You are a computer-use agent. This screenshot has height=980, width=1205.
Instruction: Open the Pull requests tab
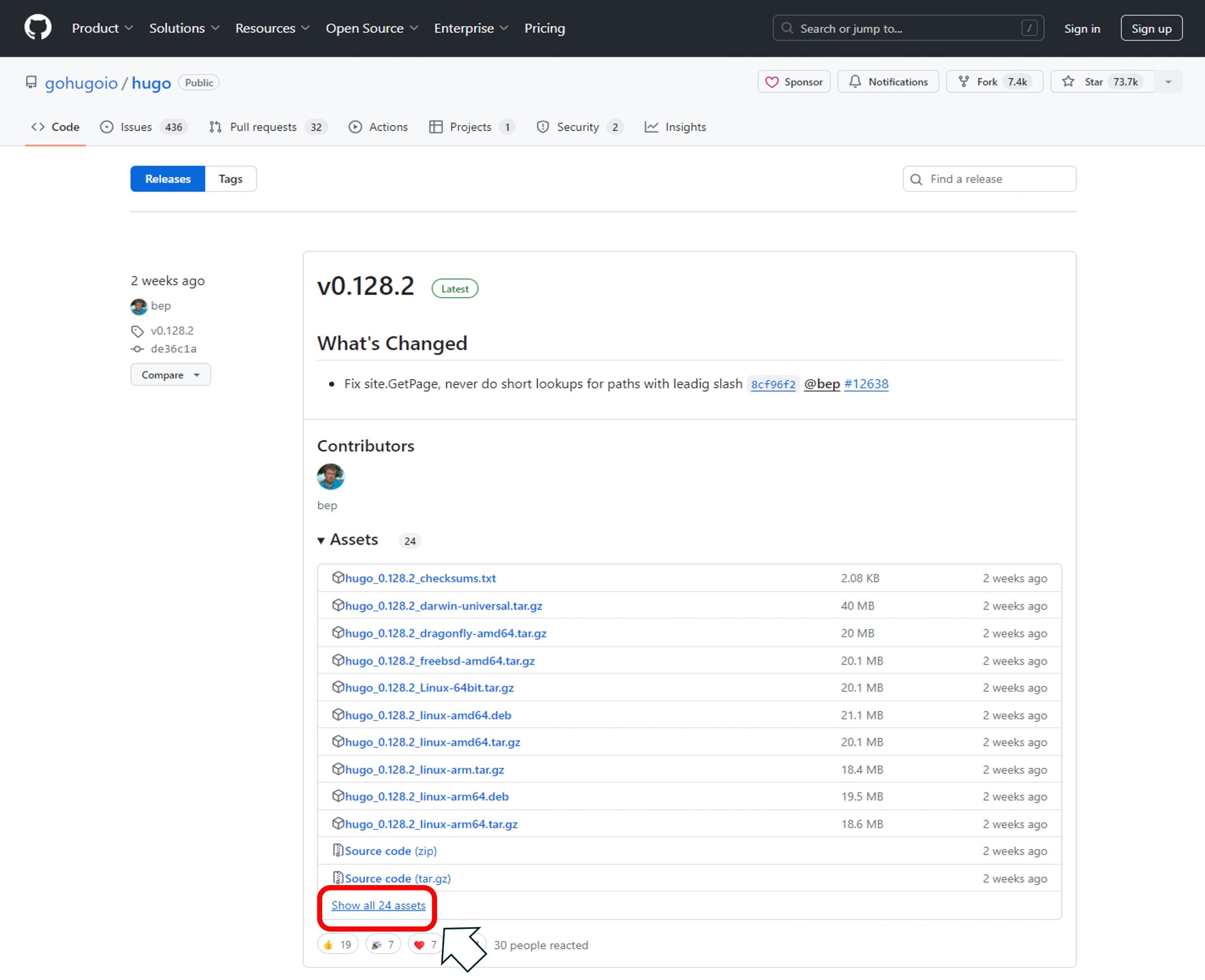point(268,127)
